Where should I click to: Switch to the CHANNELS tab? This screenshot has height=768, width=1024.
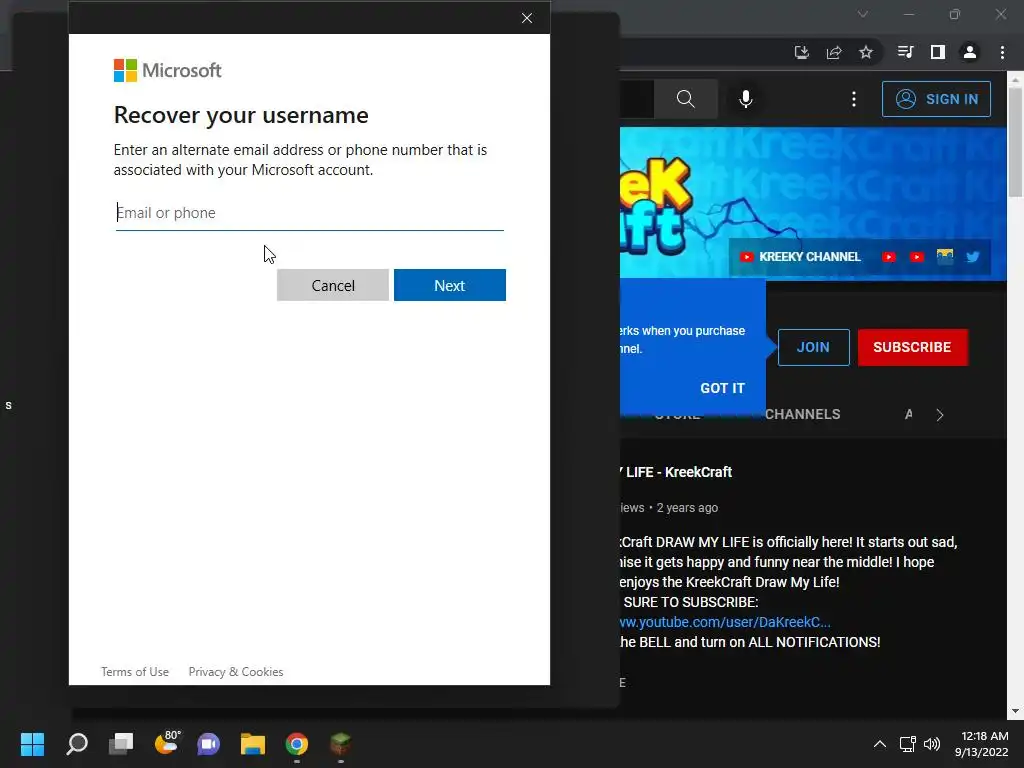coord(802,414)
